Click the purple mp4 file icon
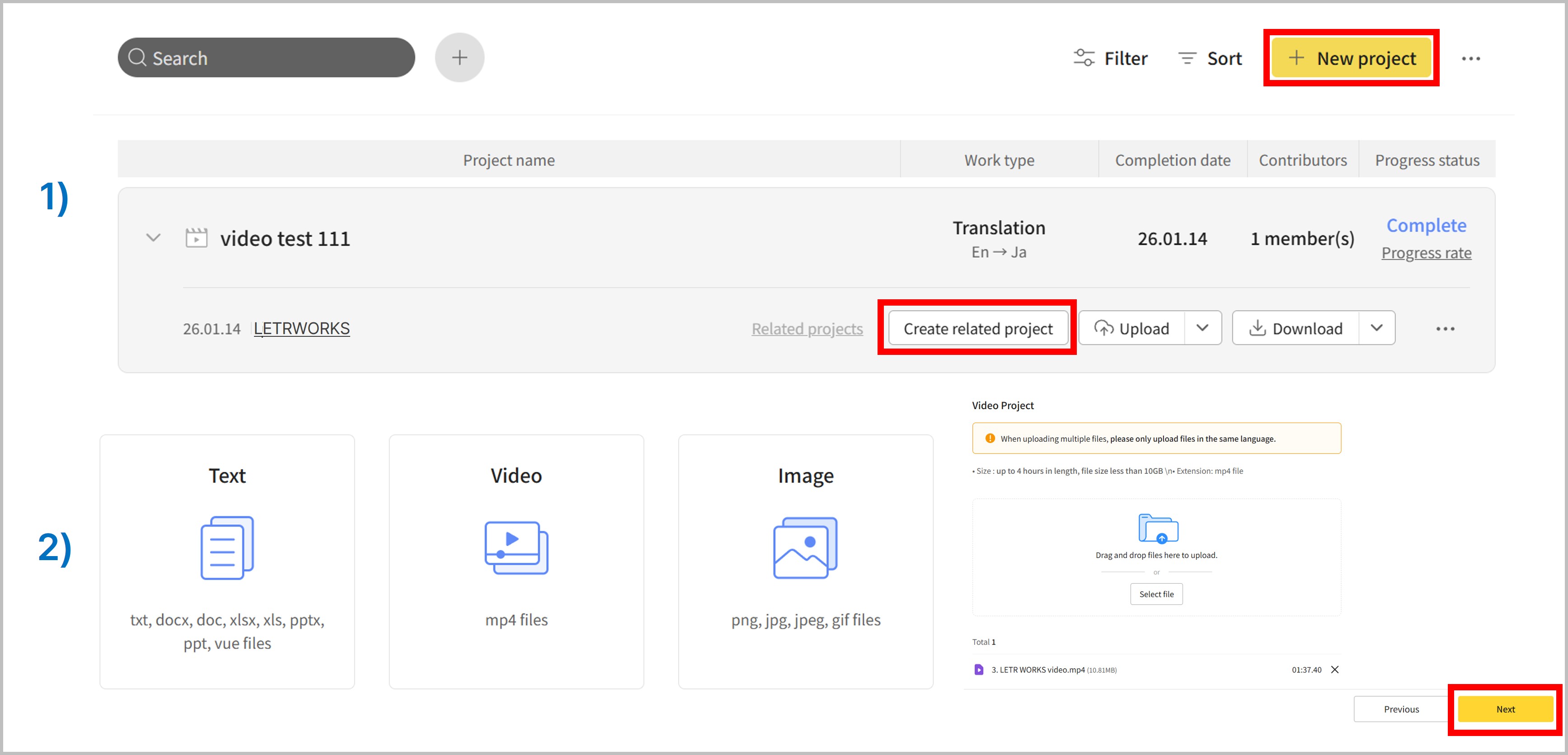This screenshot has height=755, width=1568. point(979,670)
